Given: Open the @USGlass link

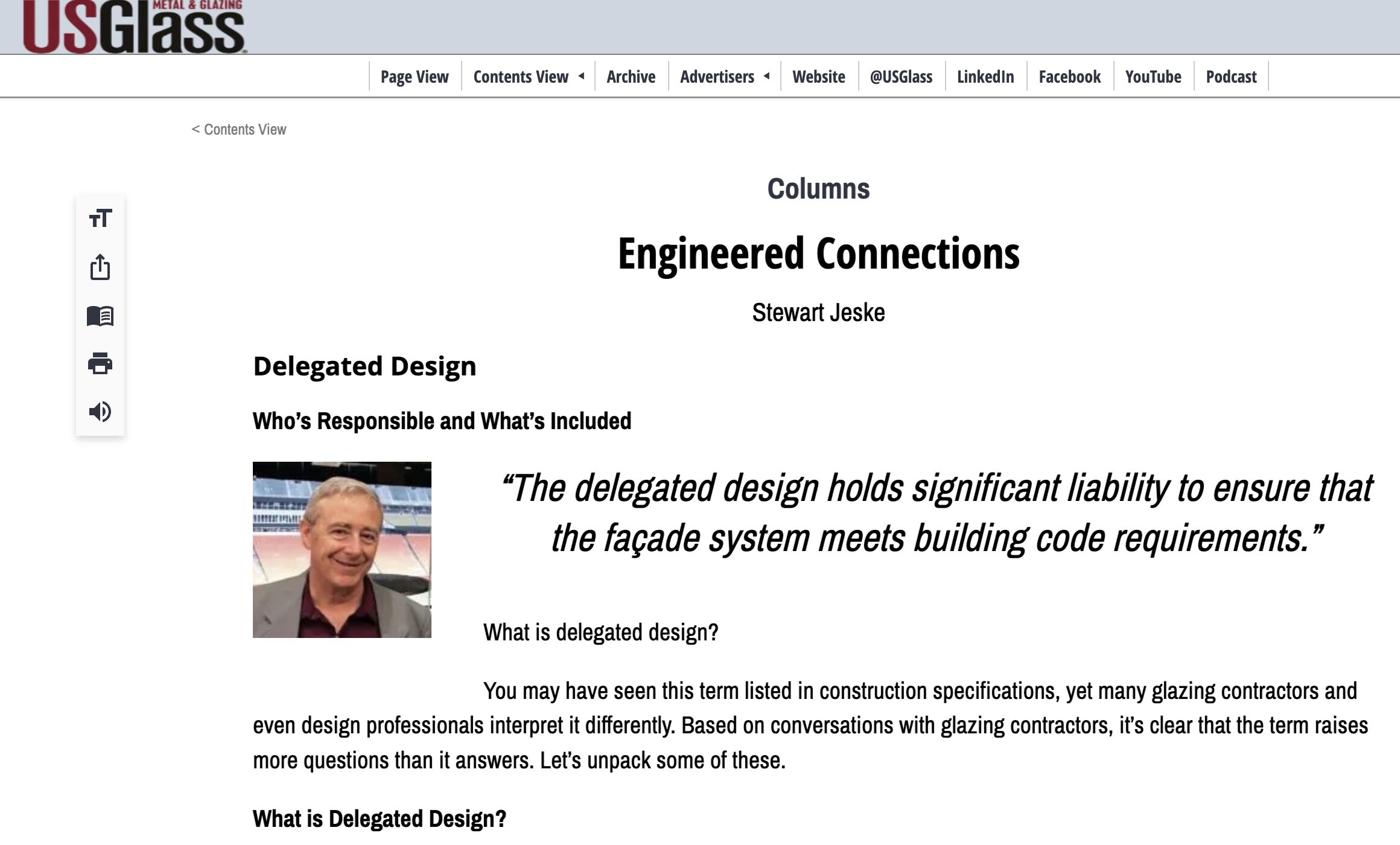Looking at the screenshot, I should [901, 77].
